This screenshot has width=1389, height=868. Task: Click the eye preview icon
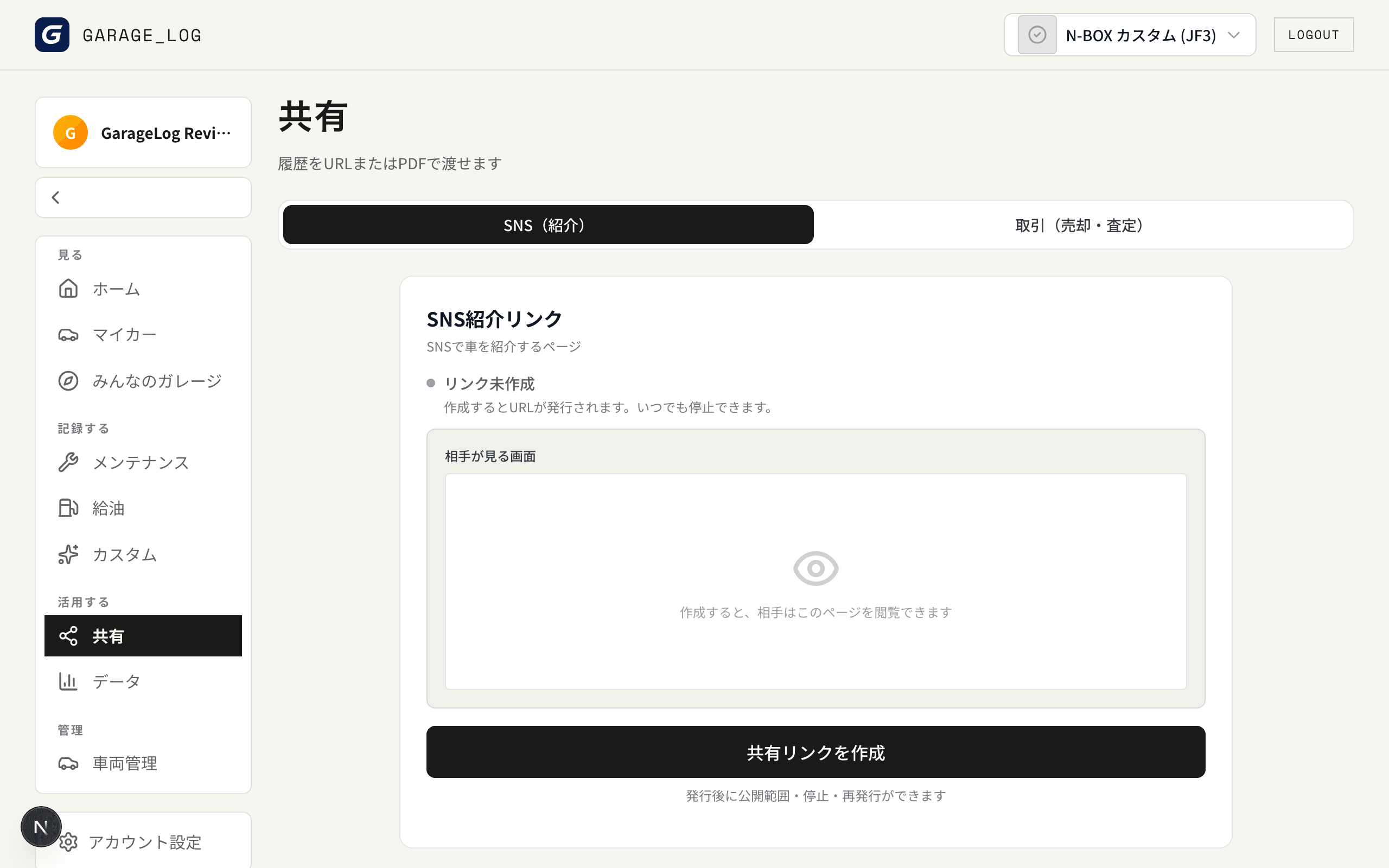(x=815, y=569)
